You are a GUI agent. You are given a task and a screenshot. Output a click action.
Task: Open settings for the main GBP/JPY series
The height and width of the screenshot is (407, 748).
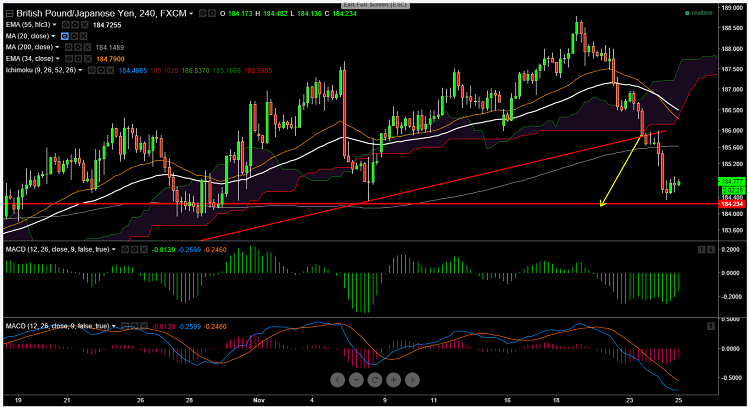[212, 14]
